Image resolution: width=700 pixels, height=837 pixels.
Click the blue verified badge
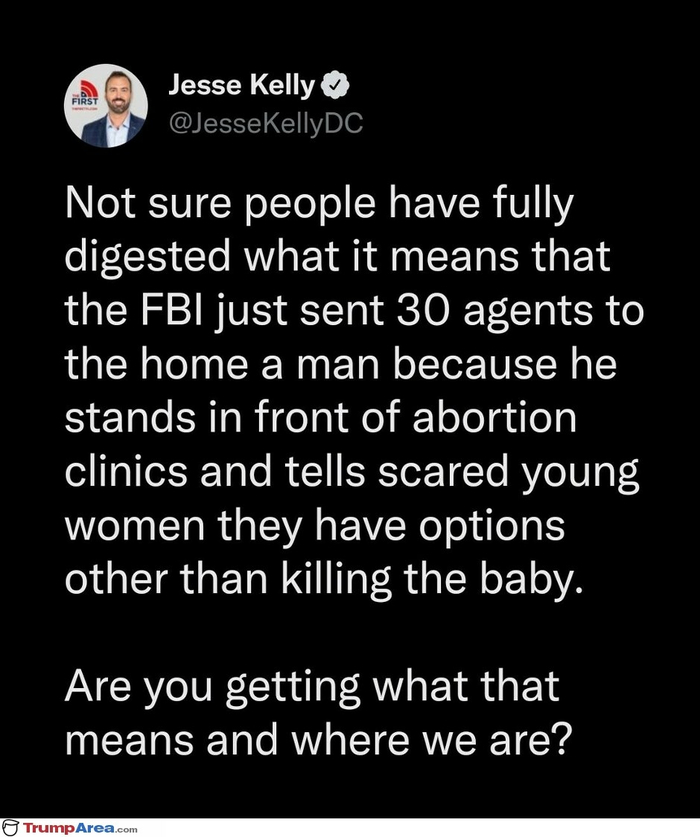333,87
